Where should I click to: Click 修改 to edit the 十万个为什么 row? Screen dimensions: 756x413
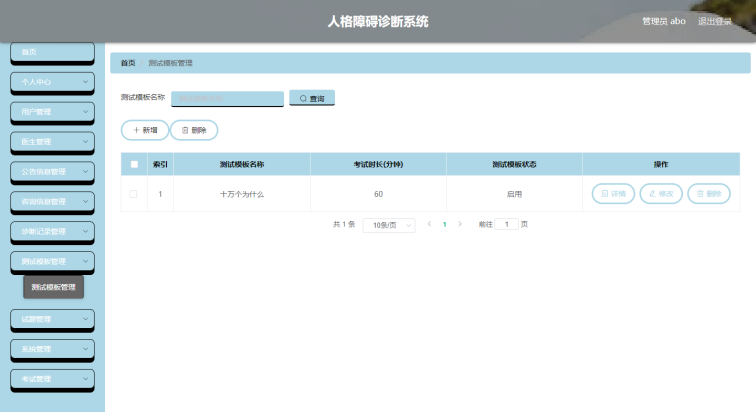661,194
